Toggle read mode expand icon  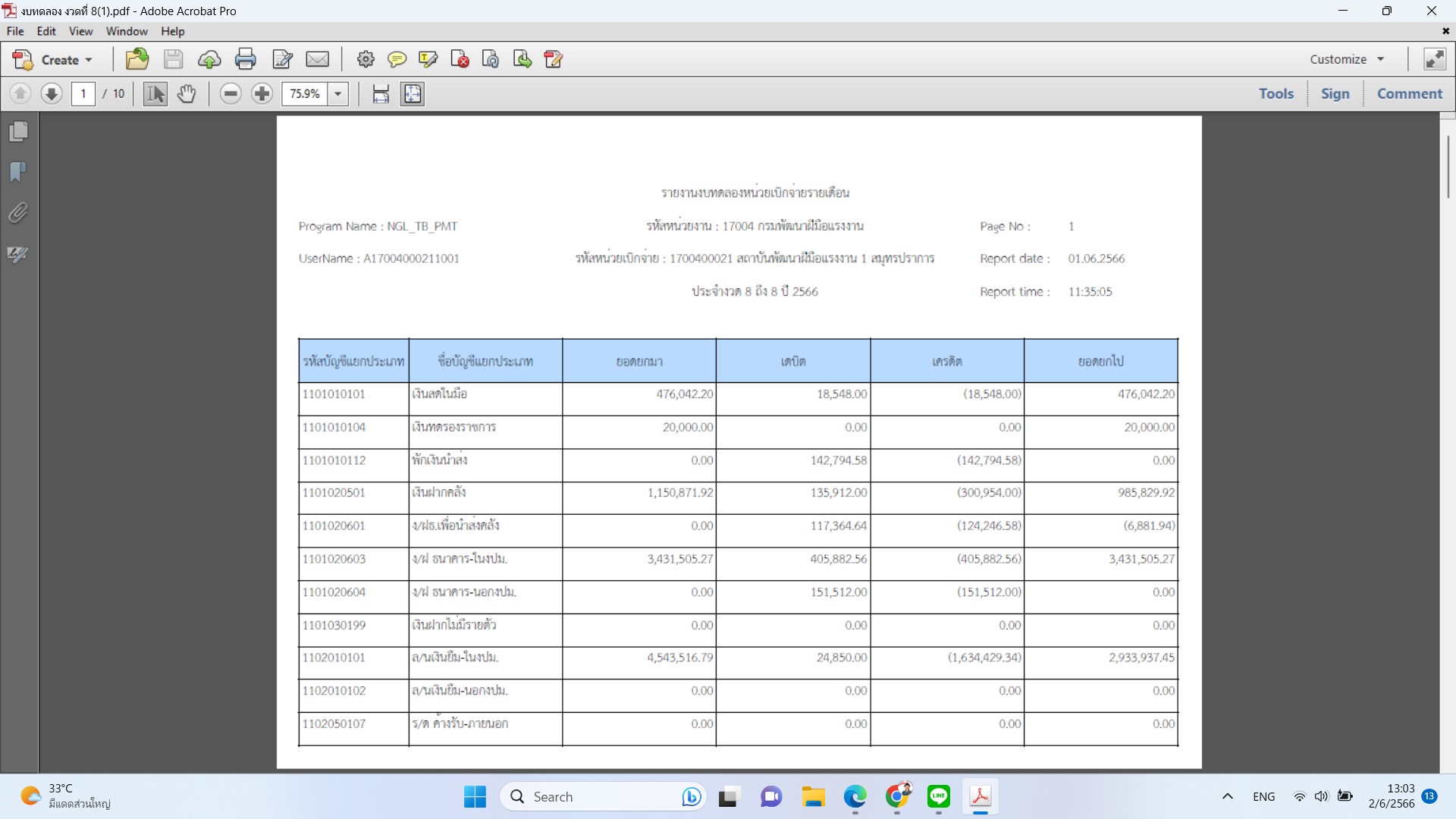tap(1434, 59)
